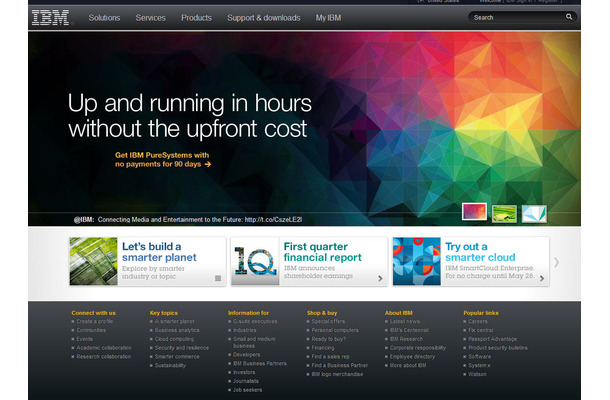The height and width of the screenshot is (400, 610).
Task: Open Find a Business Partner link
Action: [340, 365]
